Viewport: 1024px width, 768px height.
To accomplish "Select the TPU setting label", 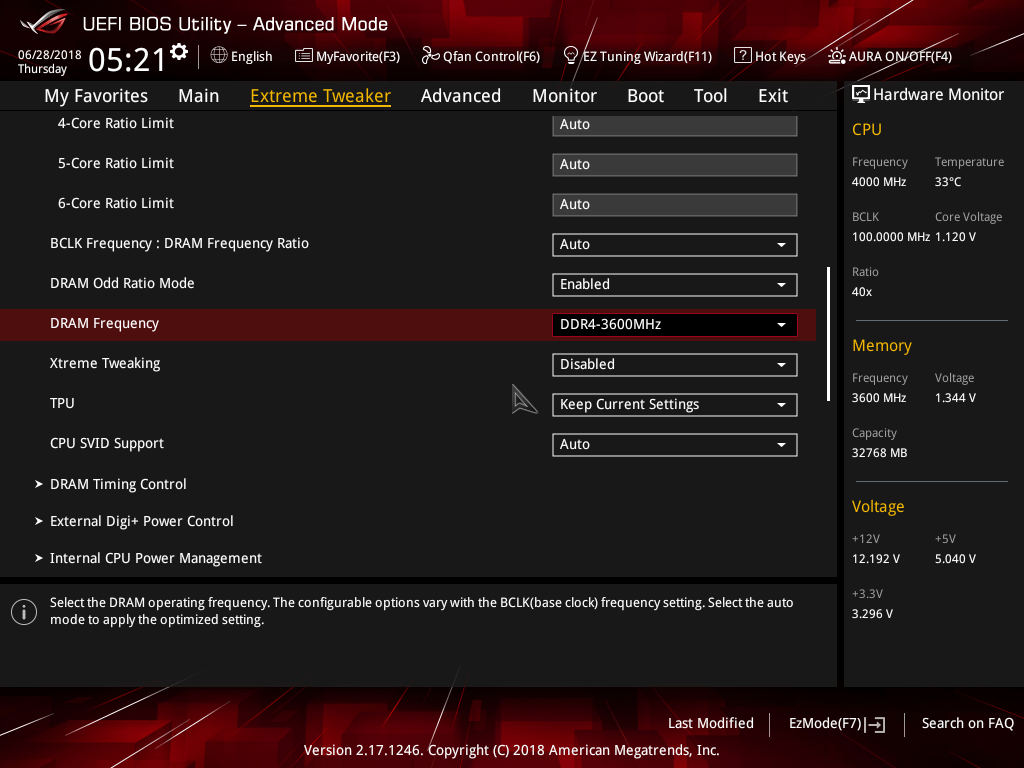I will tap(62, 403).
